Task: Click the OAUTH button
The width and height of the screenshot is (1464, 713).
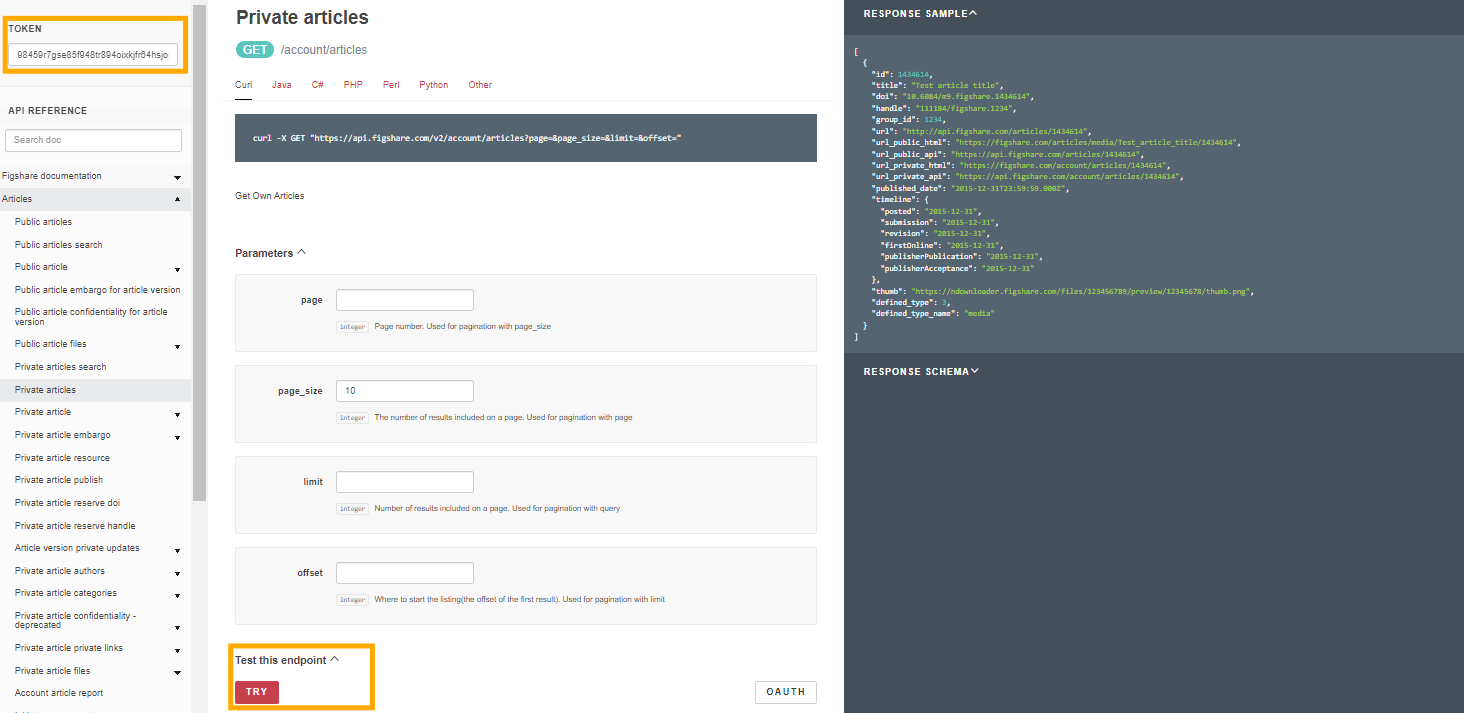Action: pos(785,692)
